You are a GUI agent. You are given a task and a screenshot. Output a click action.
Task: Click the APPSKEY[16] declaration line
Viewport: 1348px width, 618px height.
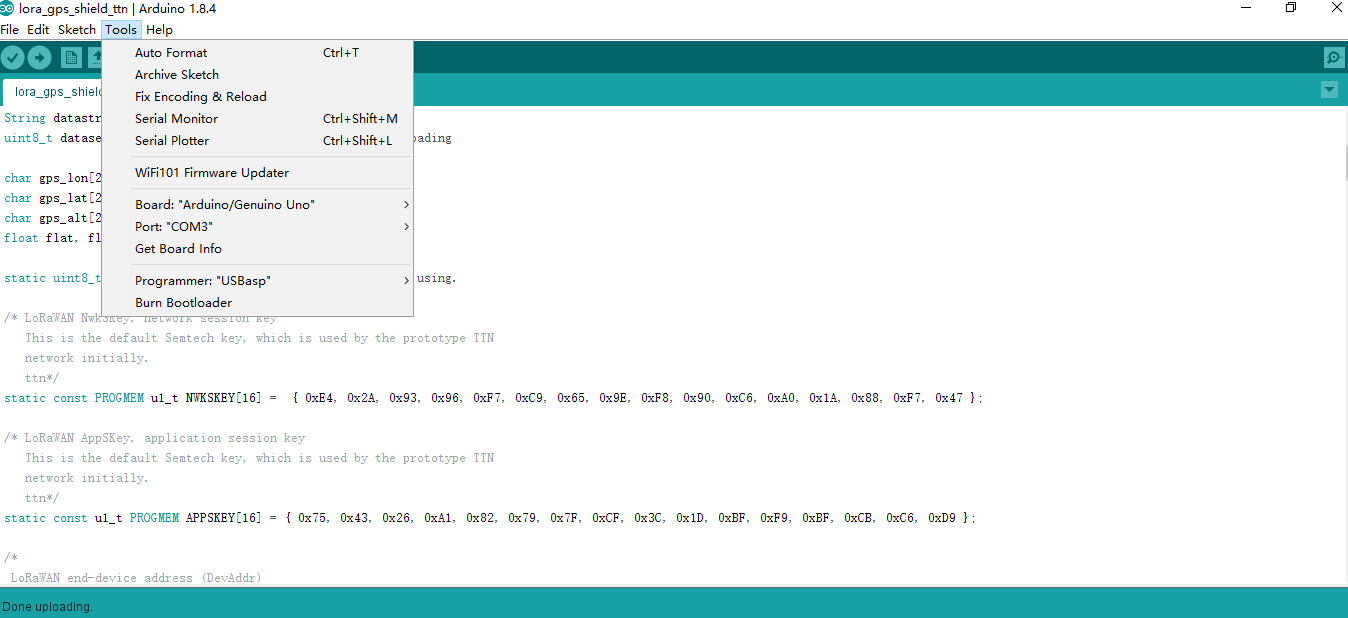490,518
